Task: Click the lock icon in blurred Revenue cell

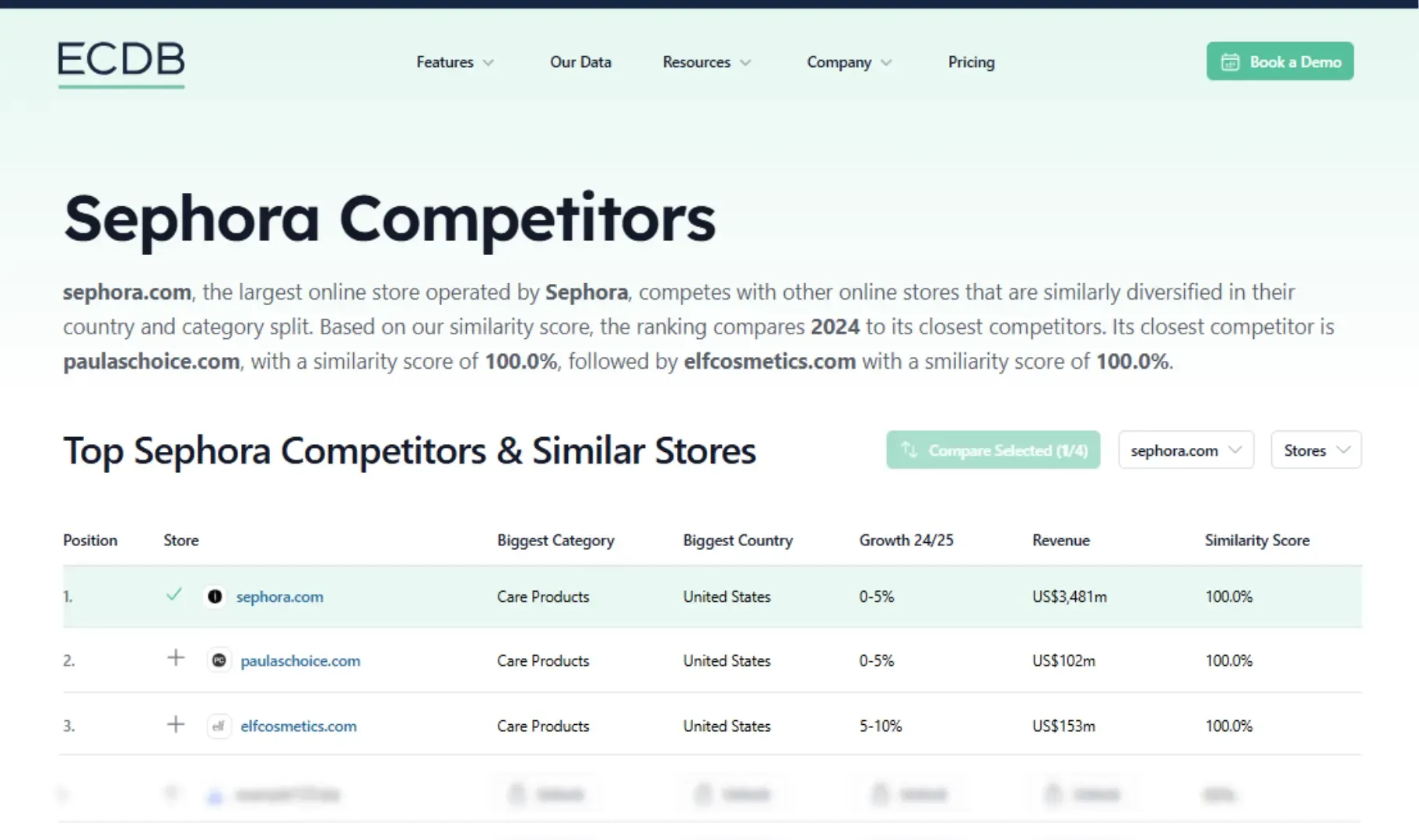Action: [x=1053, y=793]
